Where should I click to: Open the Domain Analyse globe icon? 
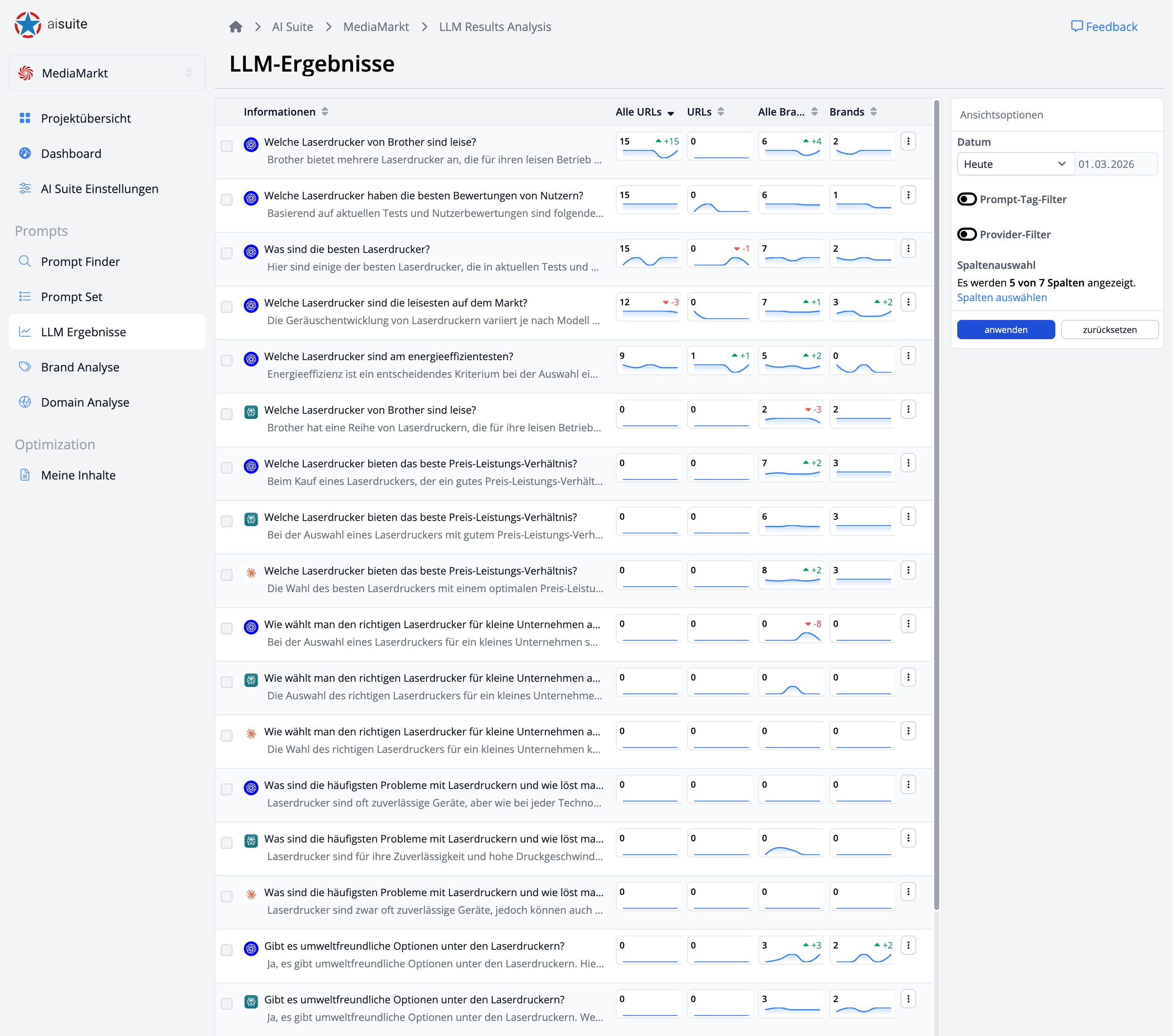click(25, 402)
